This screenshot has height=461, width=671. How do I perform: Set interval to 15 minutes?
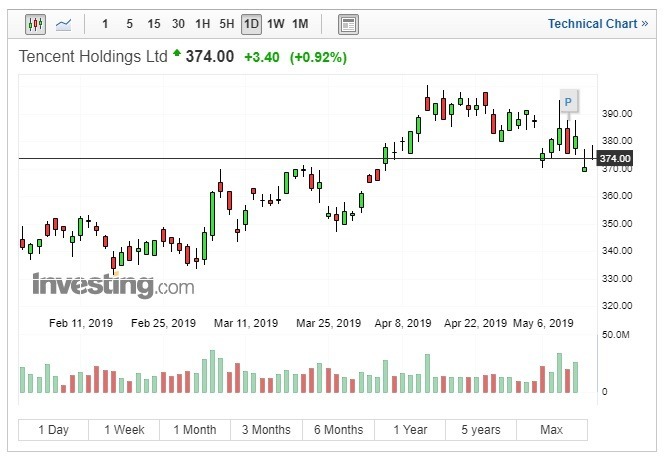tap(154, 24)
